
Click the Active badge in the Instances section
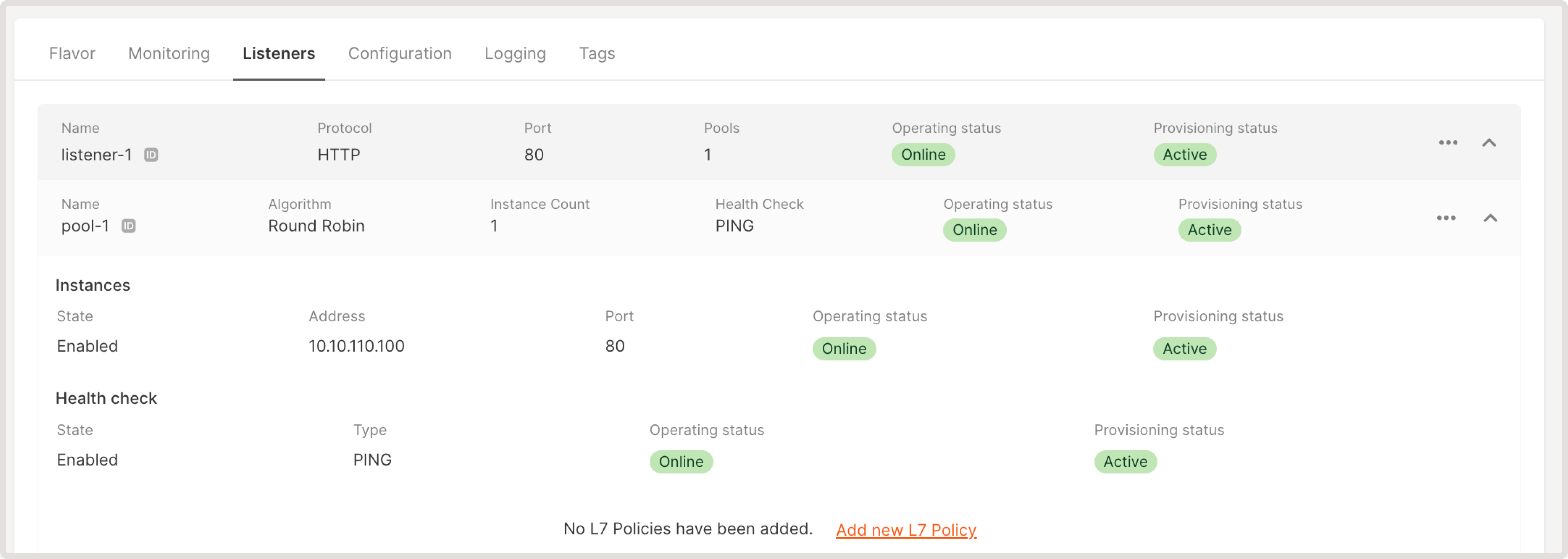click(x=1184, y=348)
